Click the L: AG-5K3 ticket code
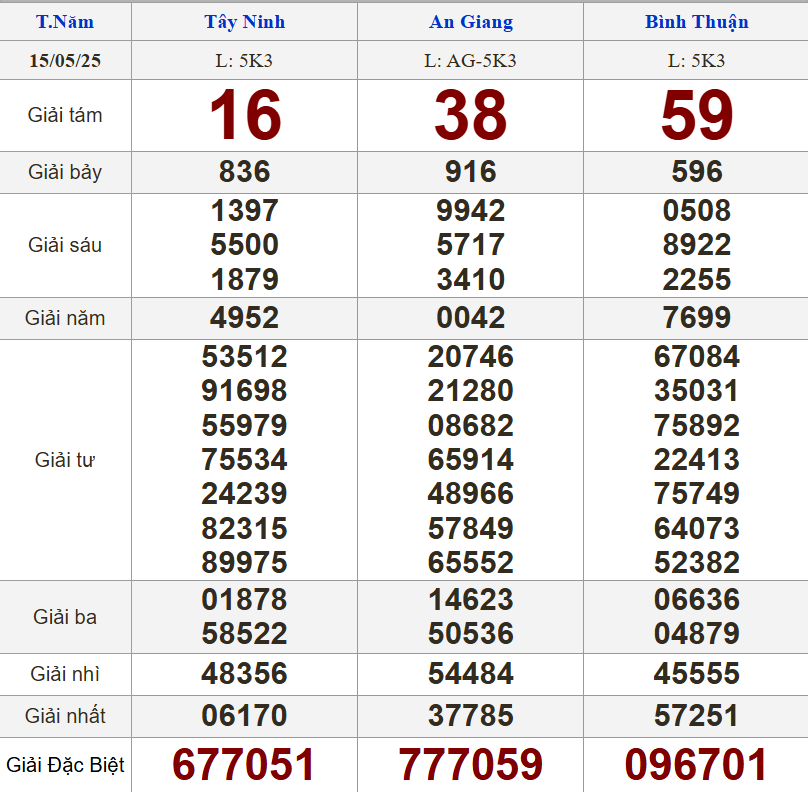The width and height of the screenshot is (808, 792). 470,61
